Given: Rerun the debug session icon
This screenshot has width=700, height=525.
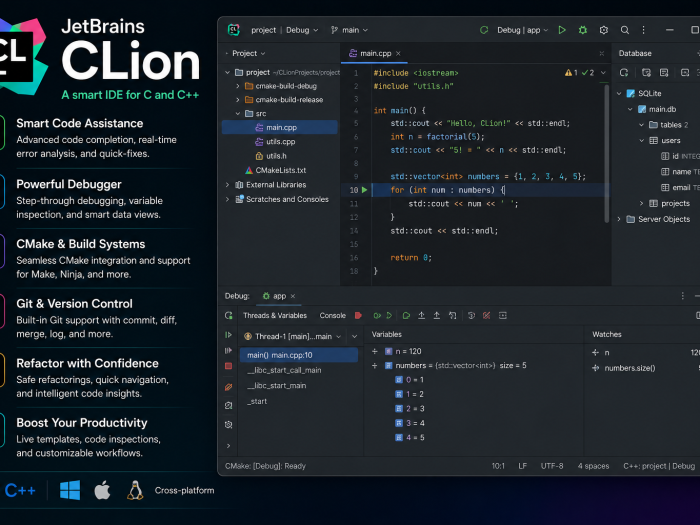Looking at the screenshot, I should tap(229, 316).
